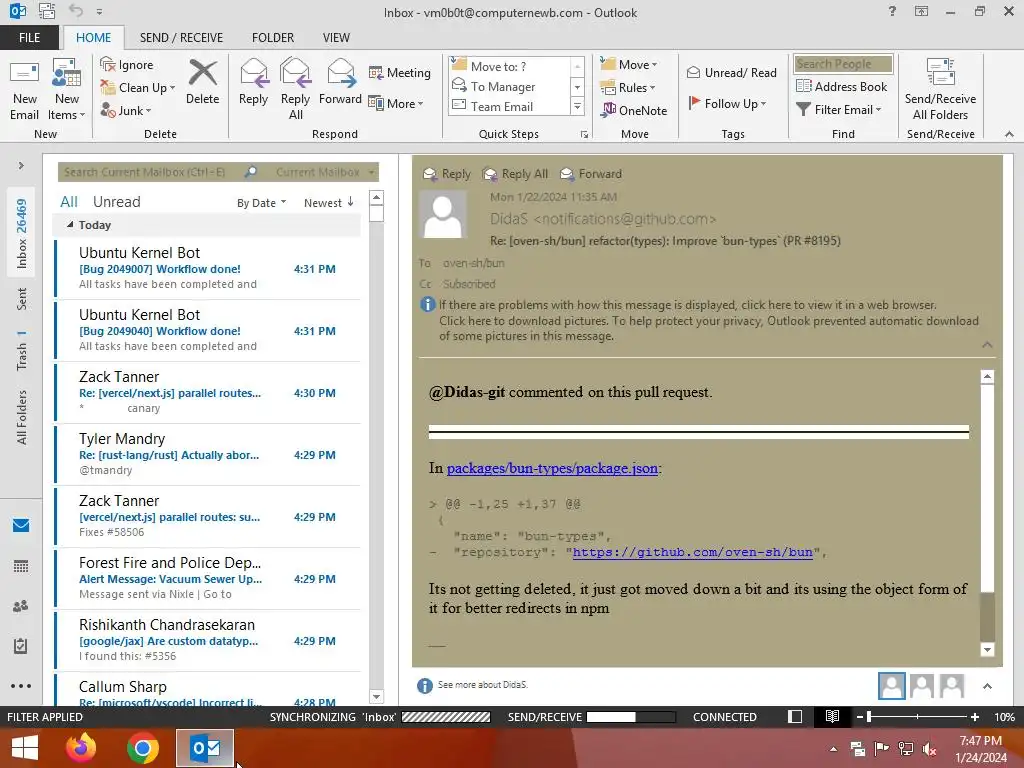Switch to Mail view
The width and height of the screenshot is (1024, 768).
21,525
